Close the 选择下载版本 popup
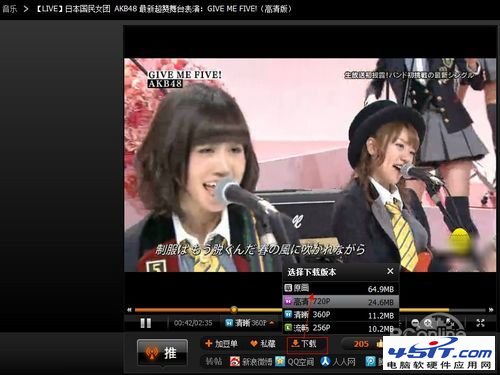500x375 pixels. click(x=390, y=271)
